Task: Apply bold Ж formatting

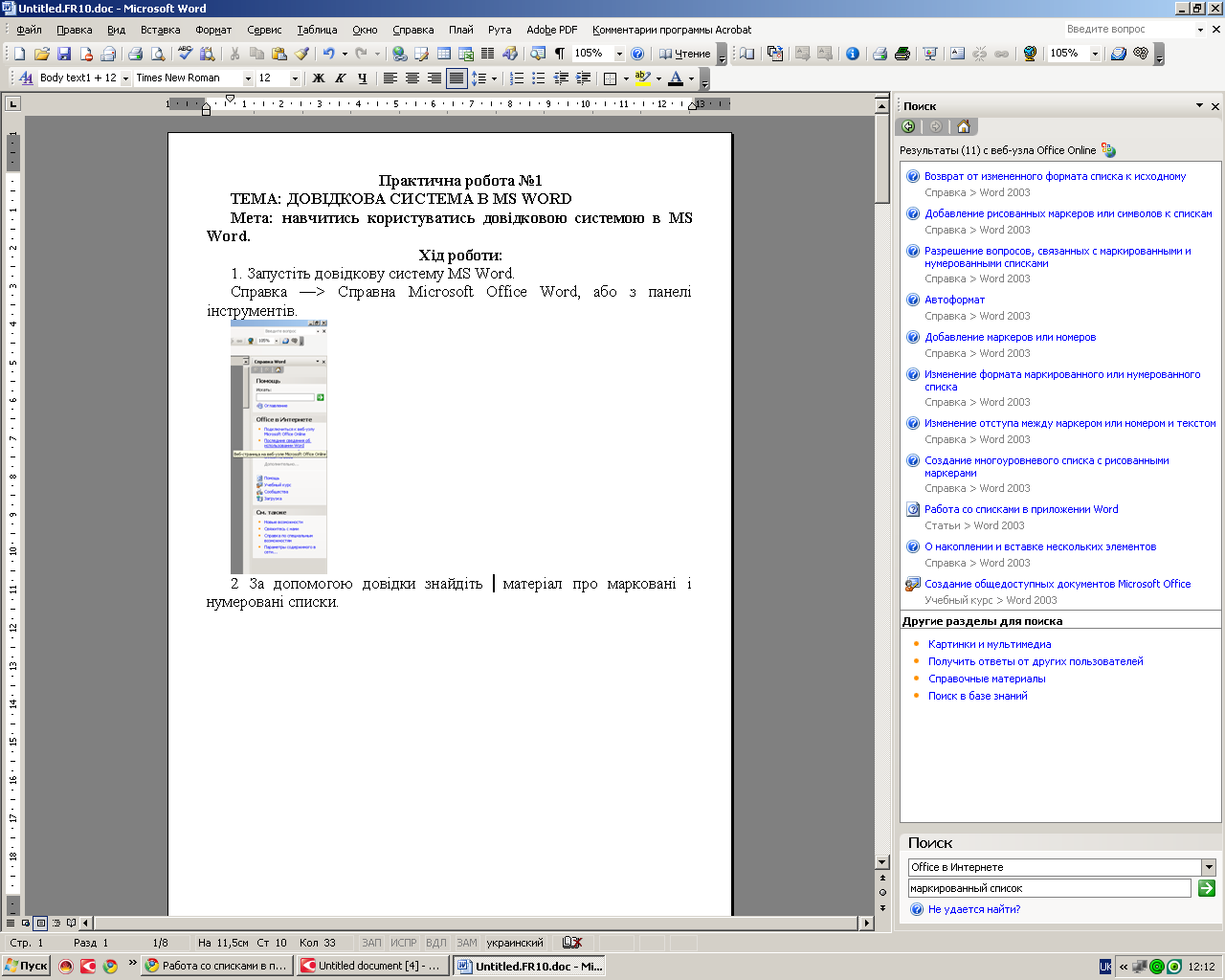Action: point(319,78)
